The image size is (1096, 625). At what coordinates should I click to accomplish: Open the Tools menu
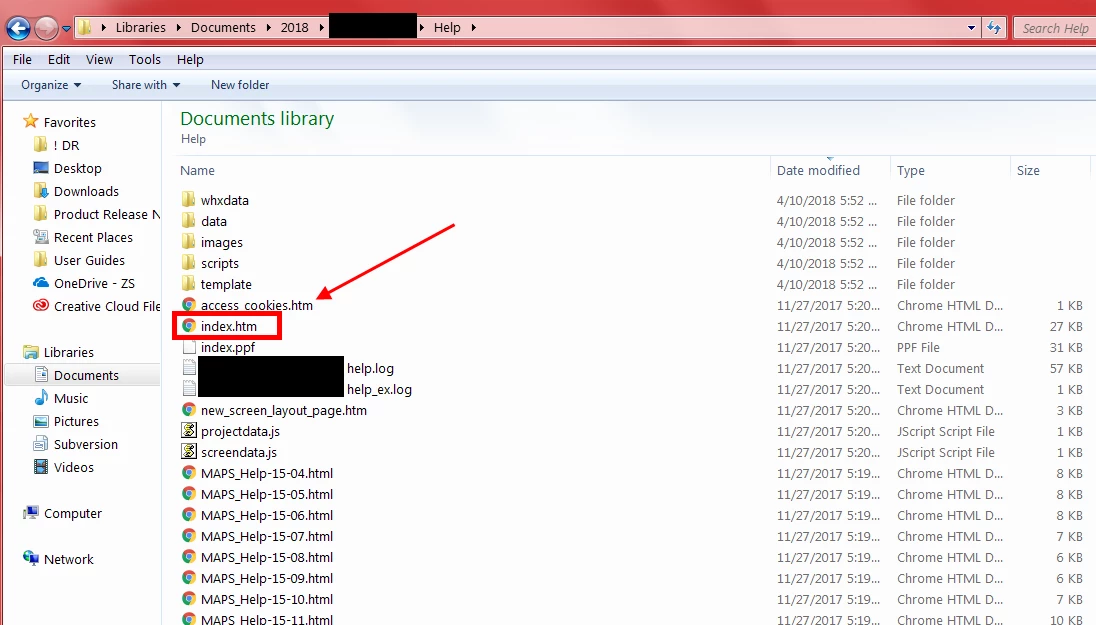click(x=145, y=59)
